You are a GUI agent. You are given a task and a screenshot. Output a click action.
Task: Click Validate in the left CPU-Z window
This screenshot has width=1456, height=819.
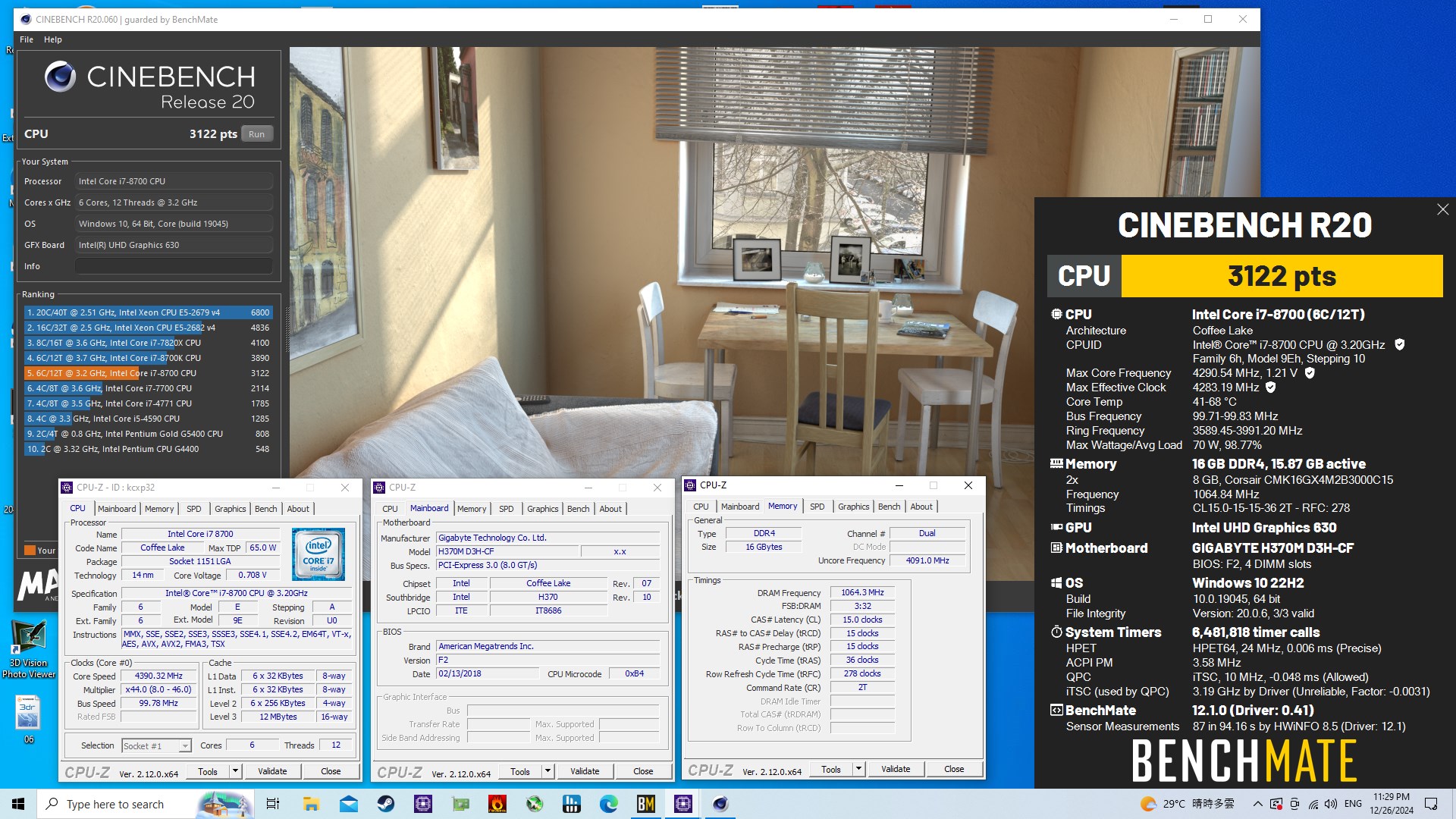click(272, 771)
